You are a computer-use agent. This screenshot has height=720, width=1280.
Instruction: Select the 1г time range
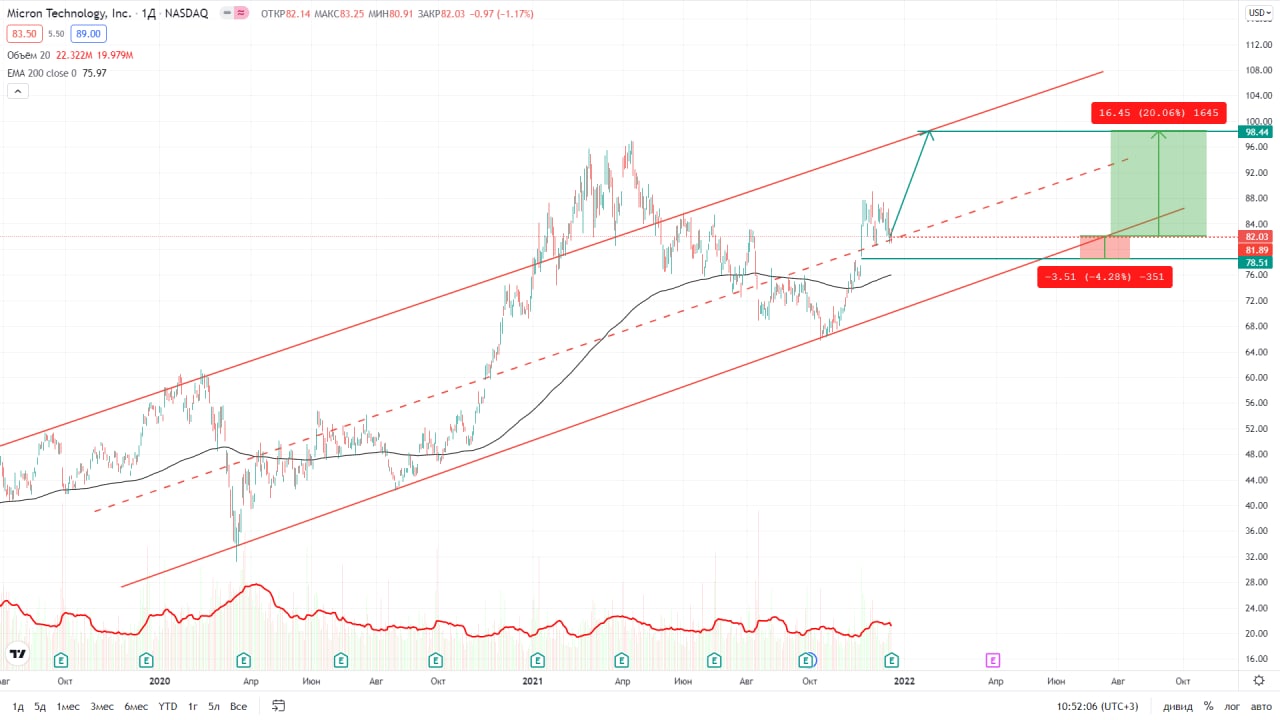192,706
